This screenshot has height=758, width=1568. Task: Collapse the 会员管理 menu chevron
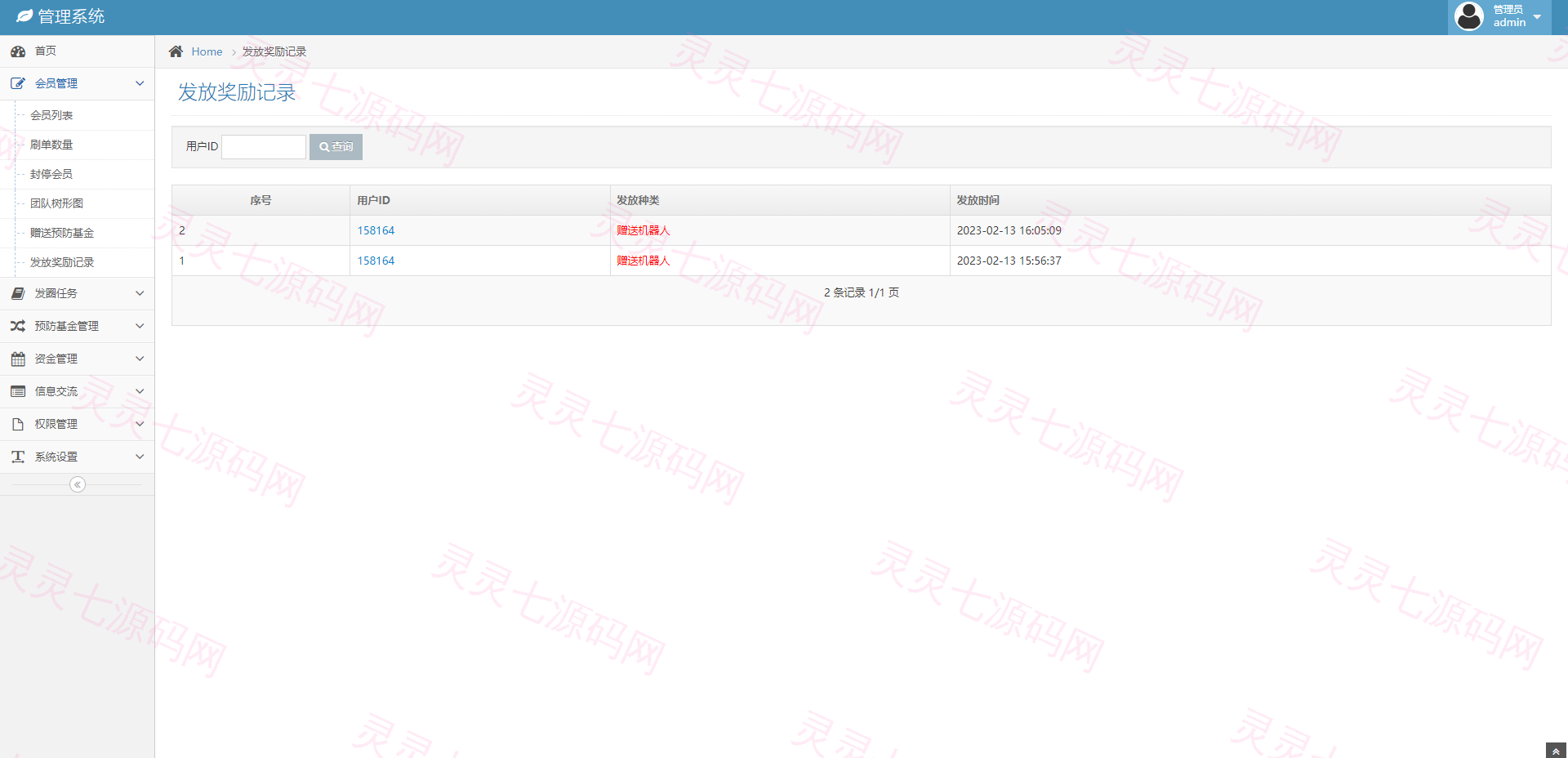[140, 83]
